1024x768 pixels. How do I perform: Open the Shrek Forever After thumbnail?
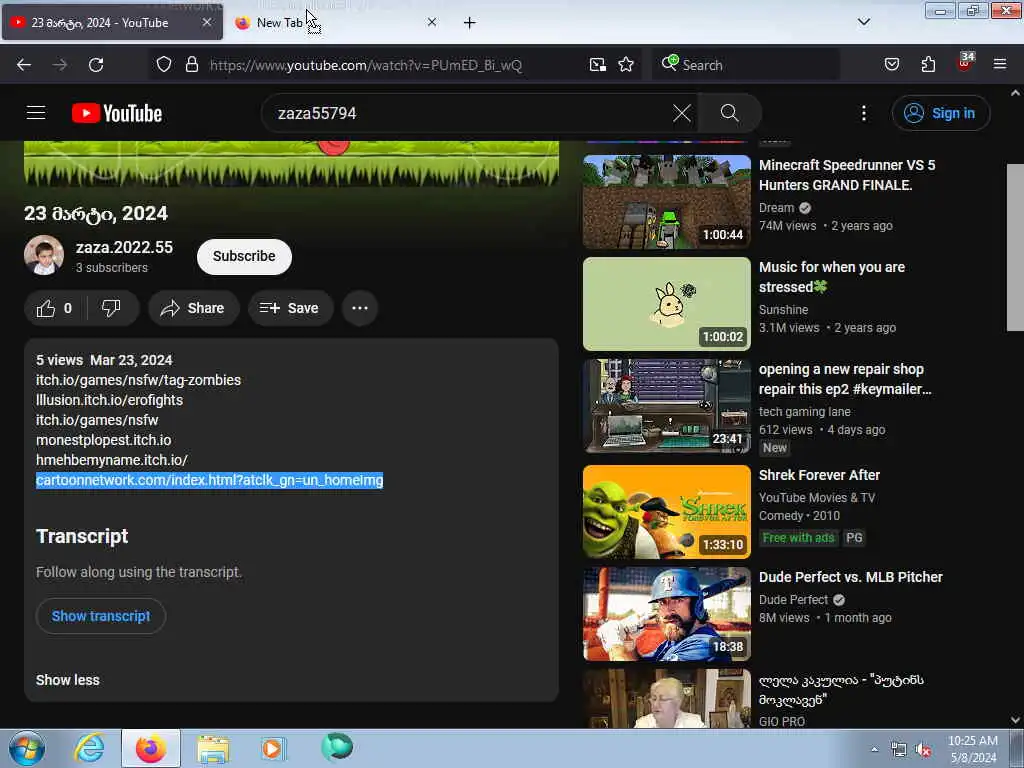pyautogui.click(x=667, y=512)
